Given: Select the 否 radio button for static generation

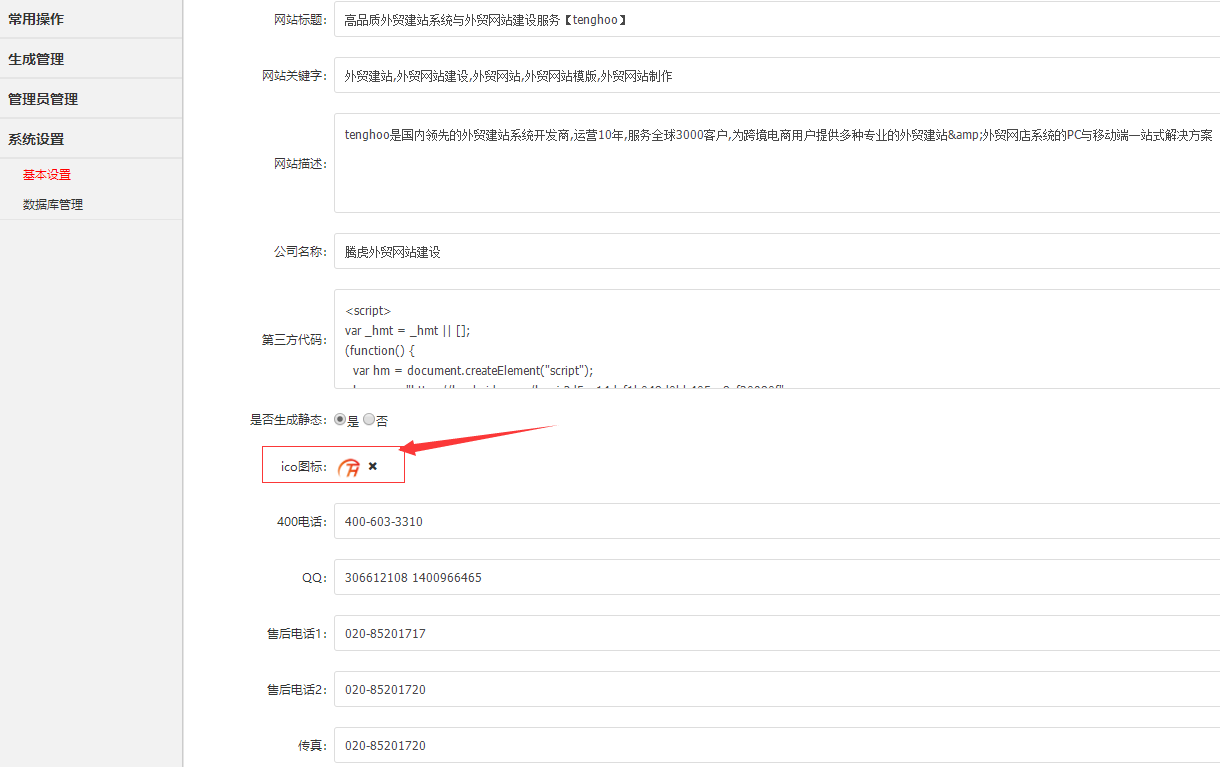Looking at the screenshot, I should pyautogui.click(x=368, y=419).
